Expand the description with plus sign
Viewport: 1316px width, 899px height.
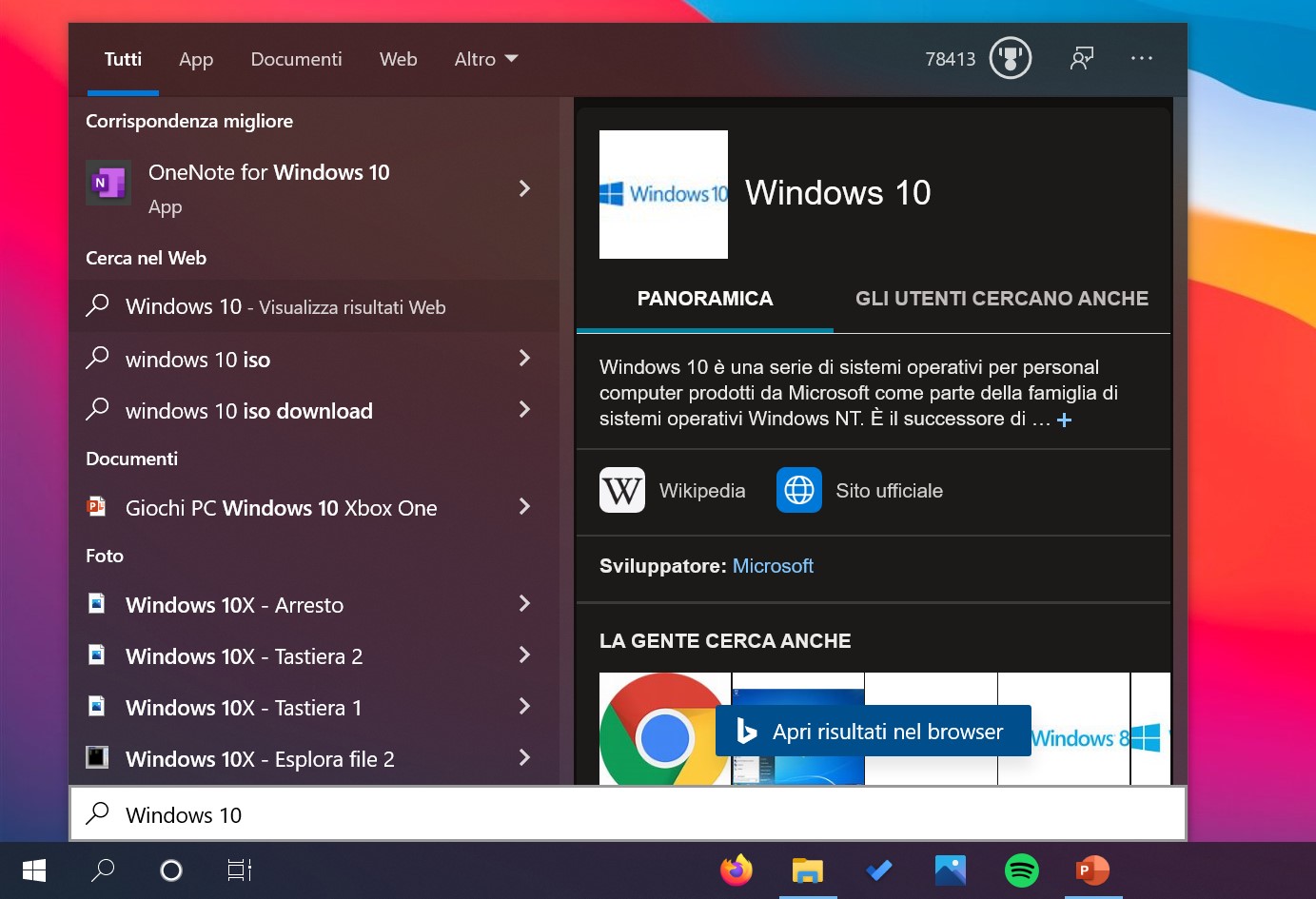pyautogui.click(x=1065, y=420)
